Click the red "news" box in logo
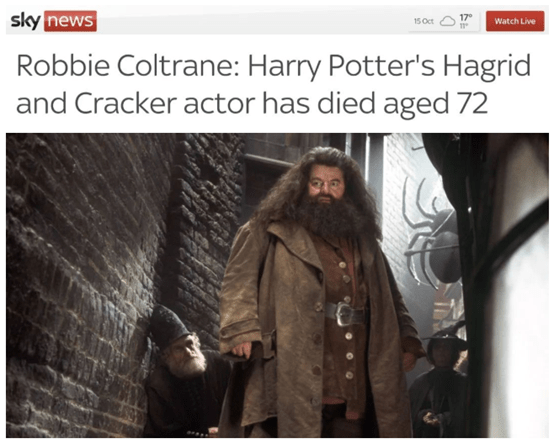 [x=70, y=21]
